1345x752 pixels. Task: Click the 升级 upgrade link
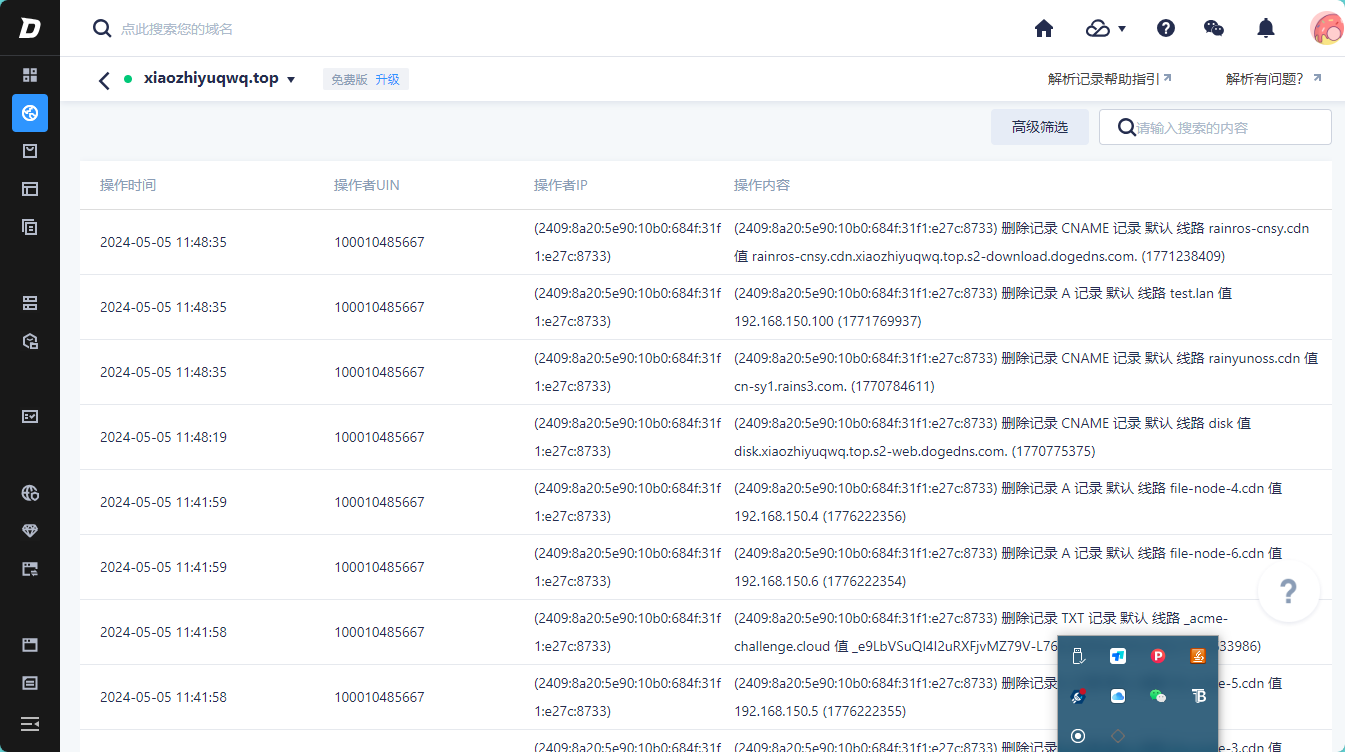click(x=388, y=79)
